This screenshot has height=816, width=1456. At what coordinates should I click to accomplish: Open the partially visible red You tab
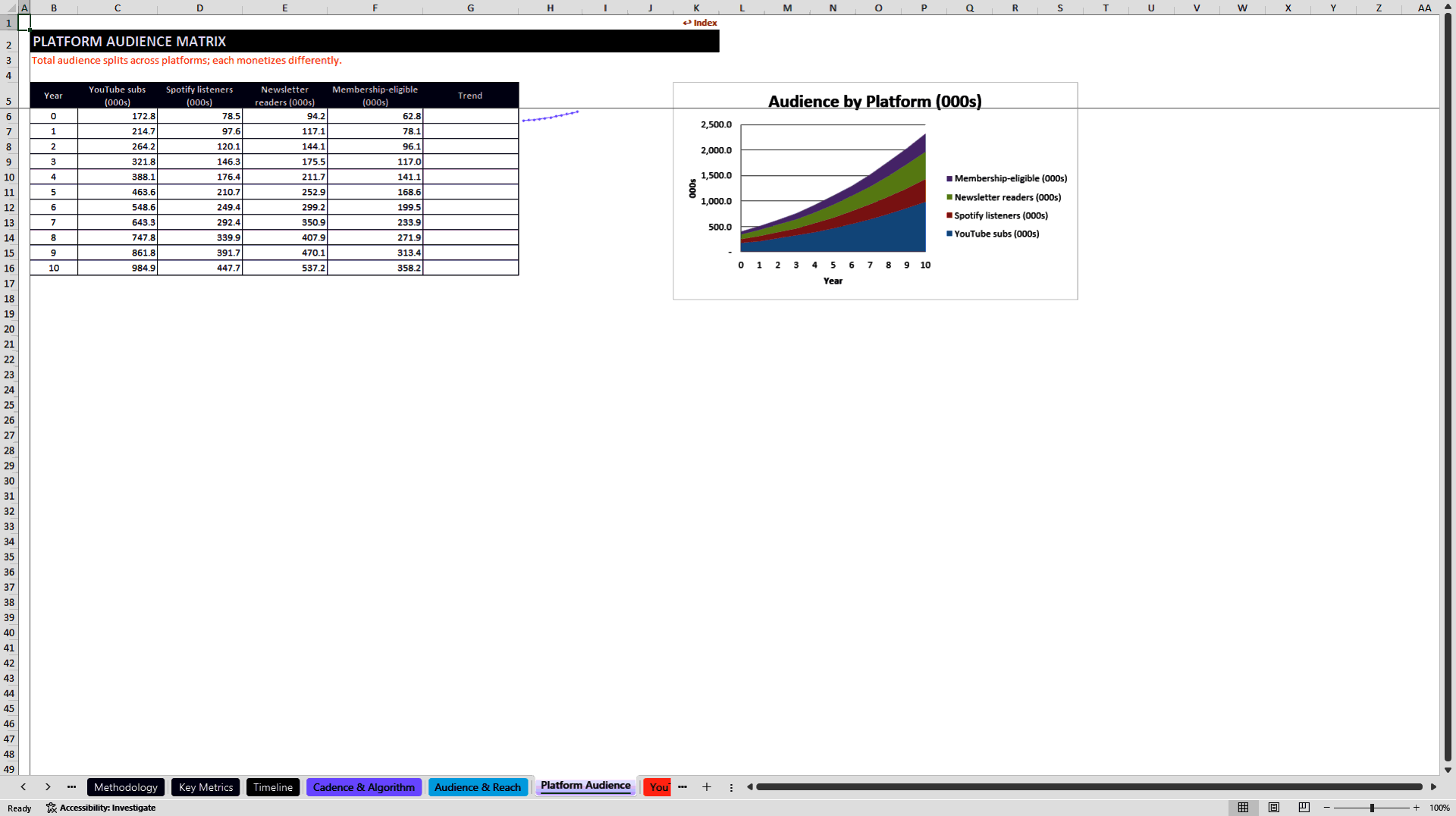pyautogui.click(x=657, y=787)
